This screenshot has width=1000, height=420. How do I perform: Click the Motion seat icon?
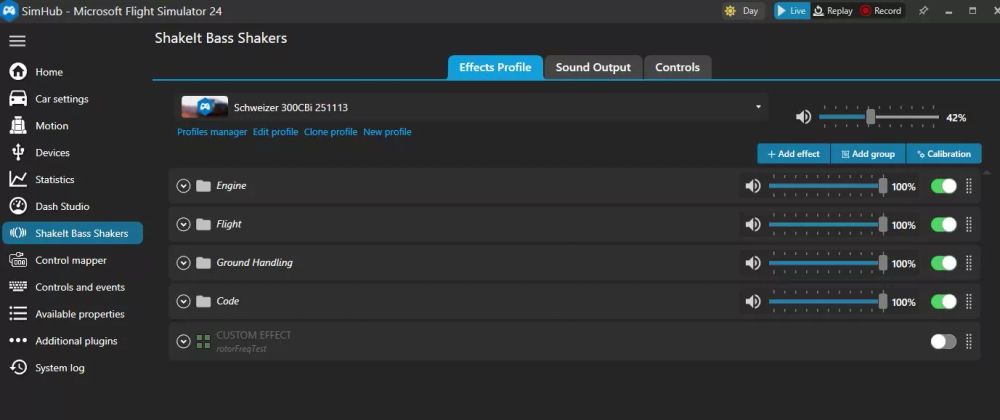(18, 126)
